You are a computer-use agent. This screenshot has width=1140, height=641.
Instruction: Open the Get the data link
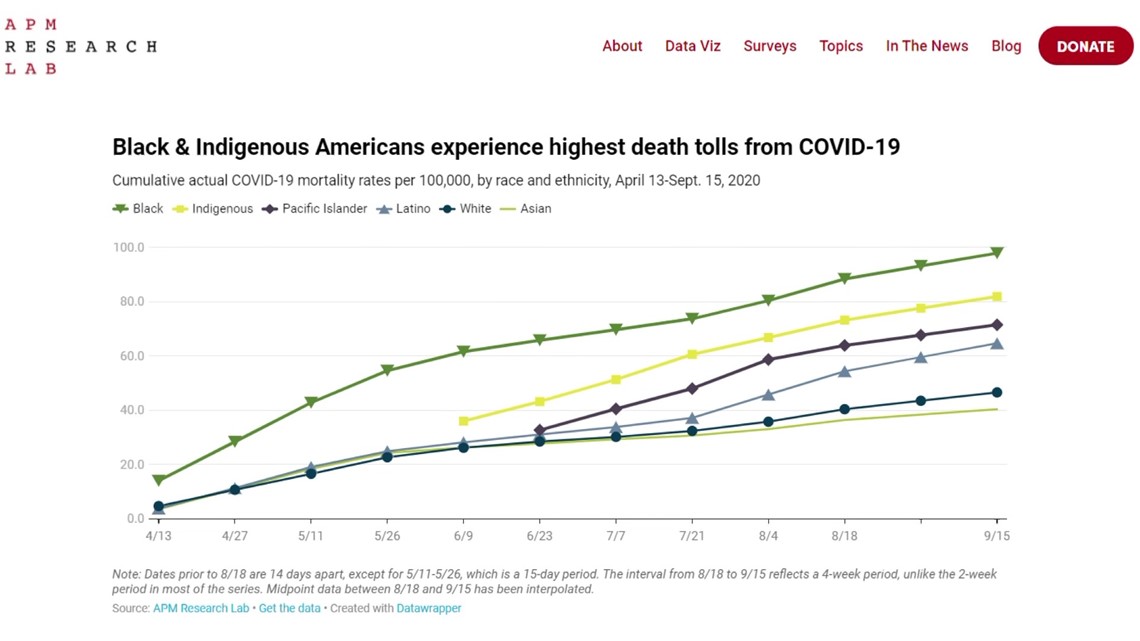(289, 608)
